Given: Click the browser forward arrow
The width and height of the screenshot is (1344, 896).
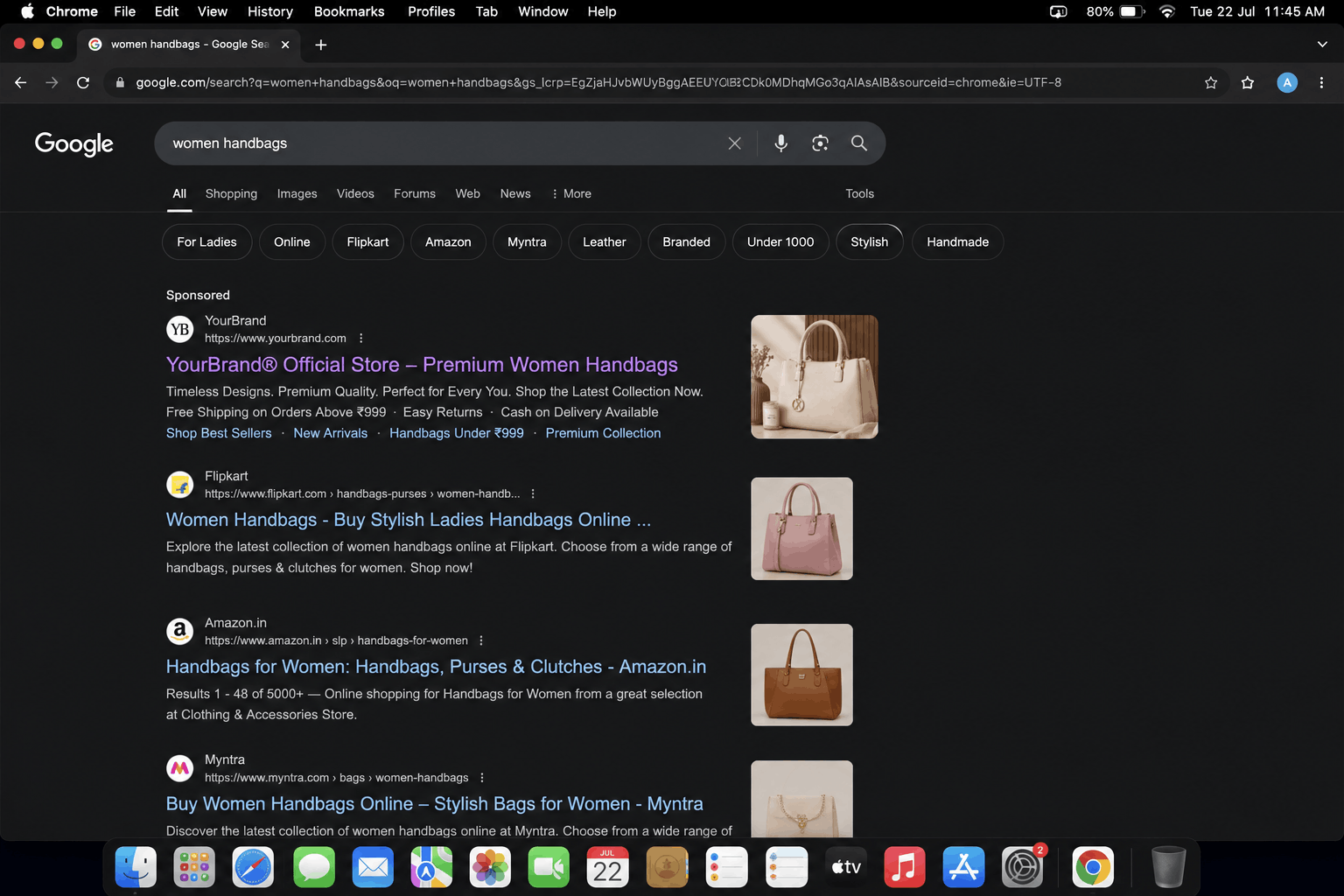Looking at the screenshot, I should click(x=52, y=82).
